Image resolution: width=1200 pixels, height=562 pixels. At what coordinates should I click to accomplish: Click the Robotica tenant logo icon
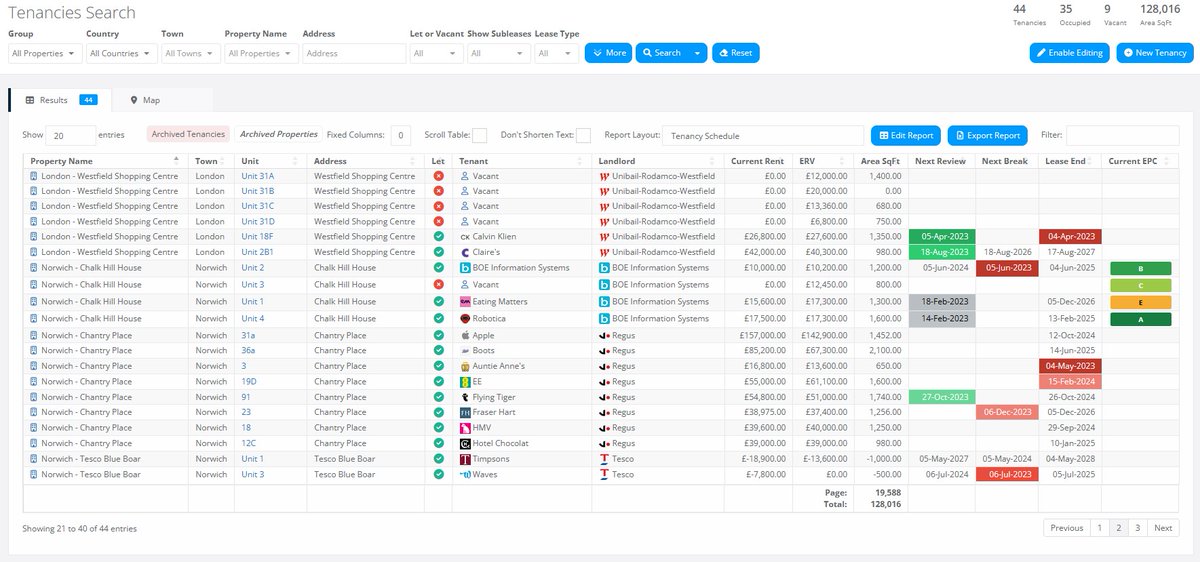click(464, 318)
